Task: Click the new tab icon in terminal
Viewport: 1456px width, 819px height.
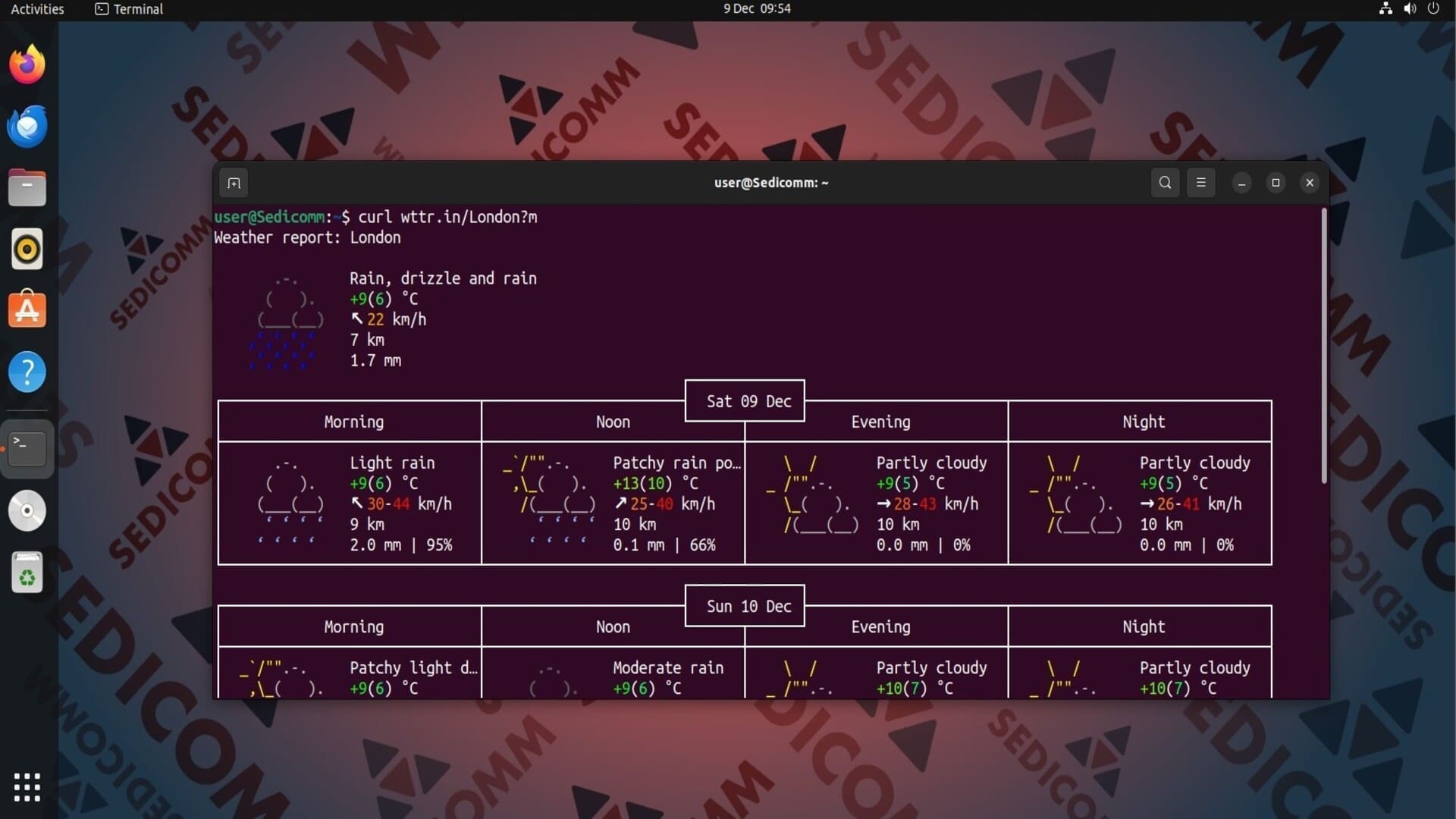Action: (x=234, y=183)
